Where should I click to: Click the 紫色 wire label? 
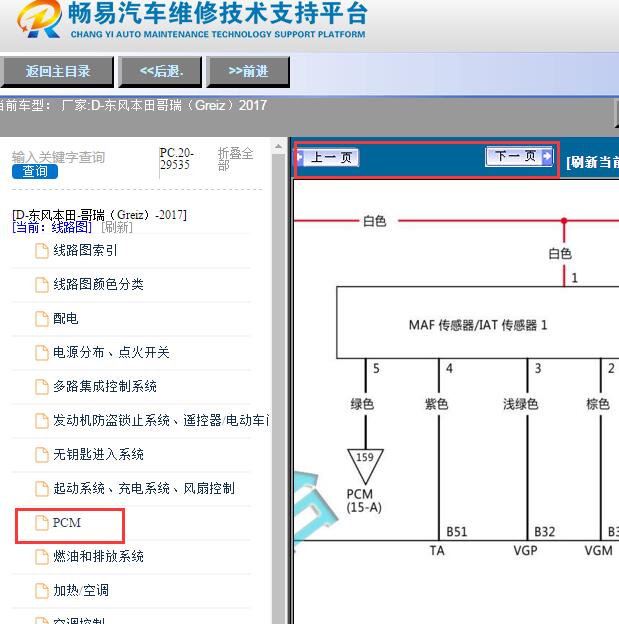(437, 404)
